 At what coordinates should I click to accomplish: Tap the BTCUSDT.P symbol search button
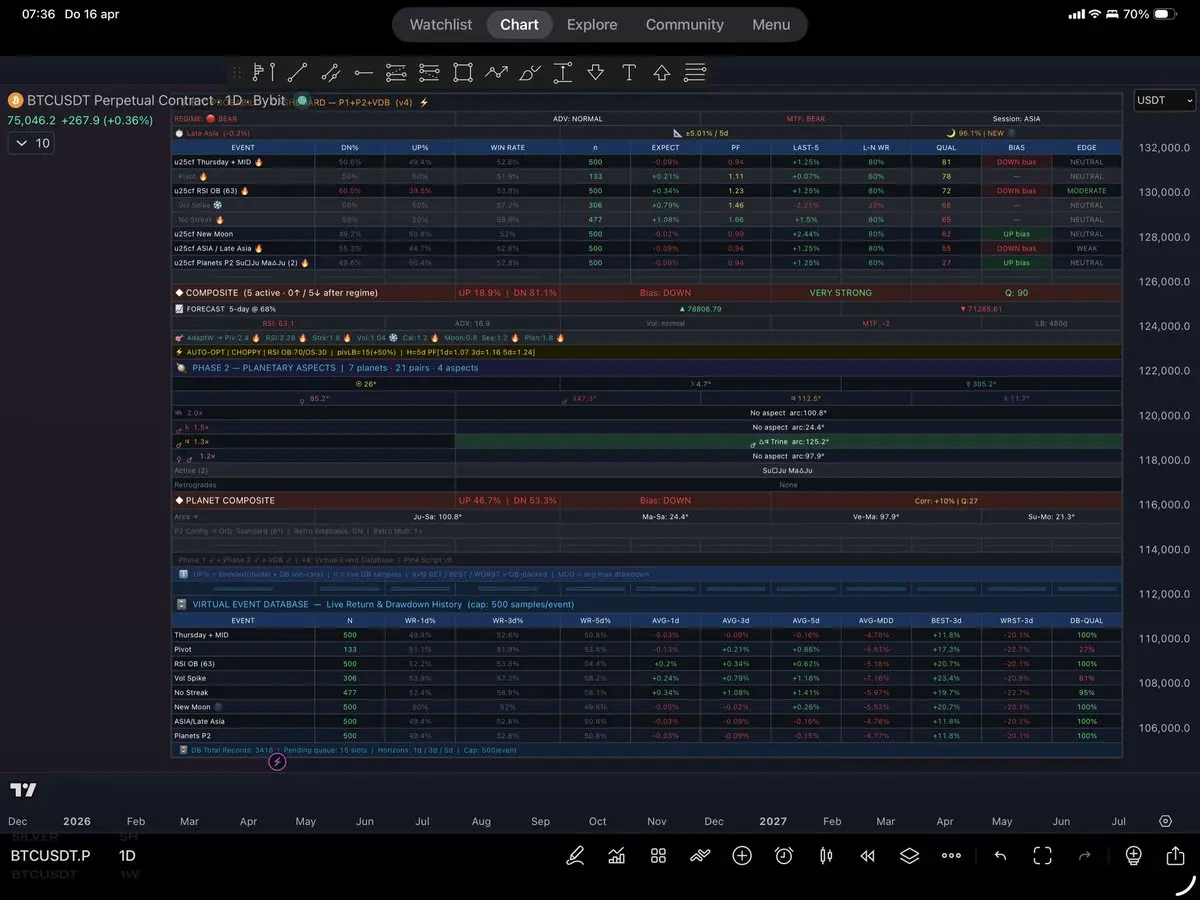tap(50, 856)
